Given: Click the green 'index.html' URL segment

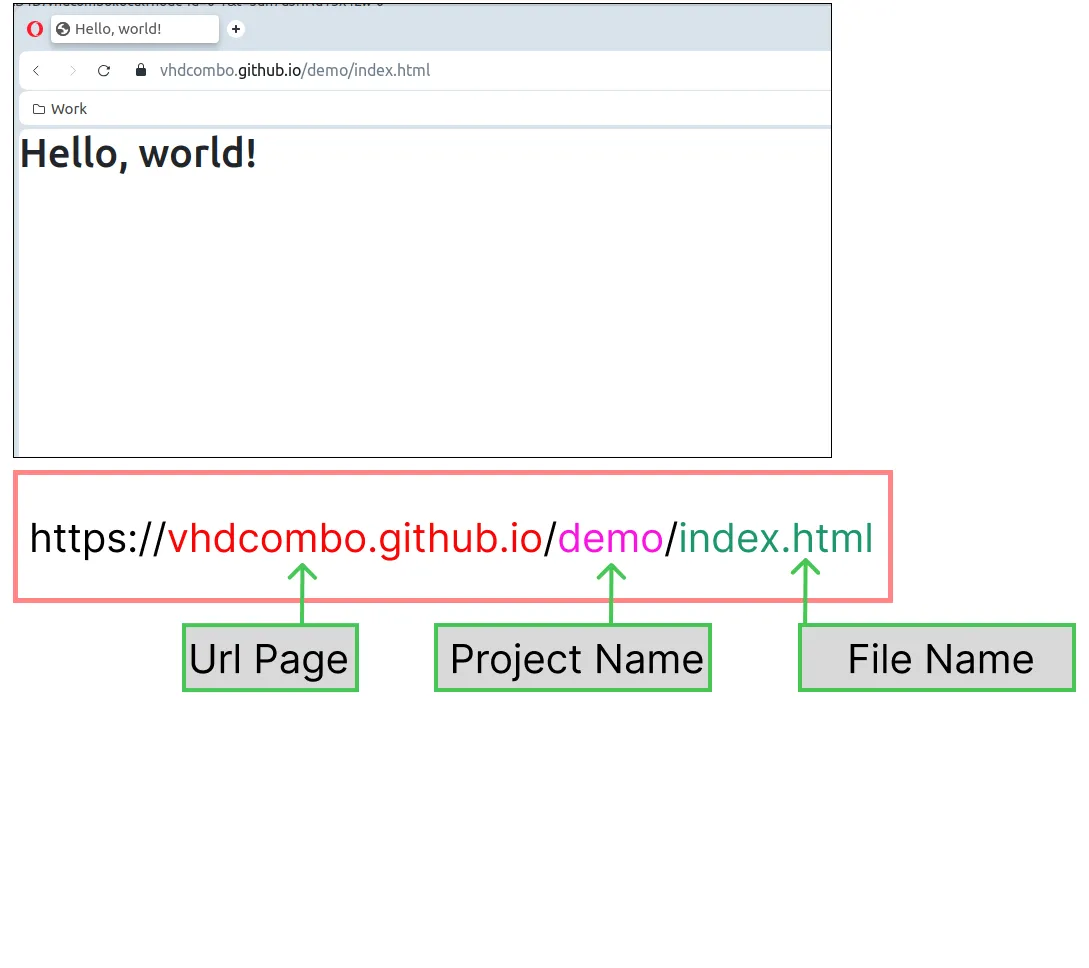Looking at the screenshot, I should 776,538.
